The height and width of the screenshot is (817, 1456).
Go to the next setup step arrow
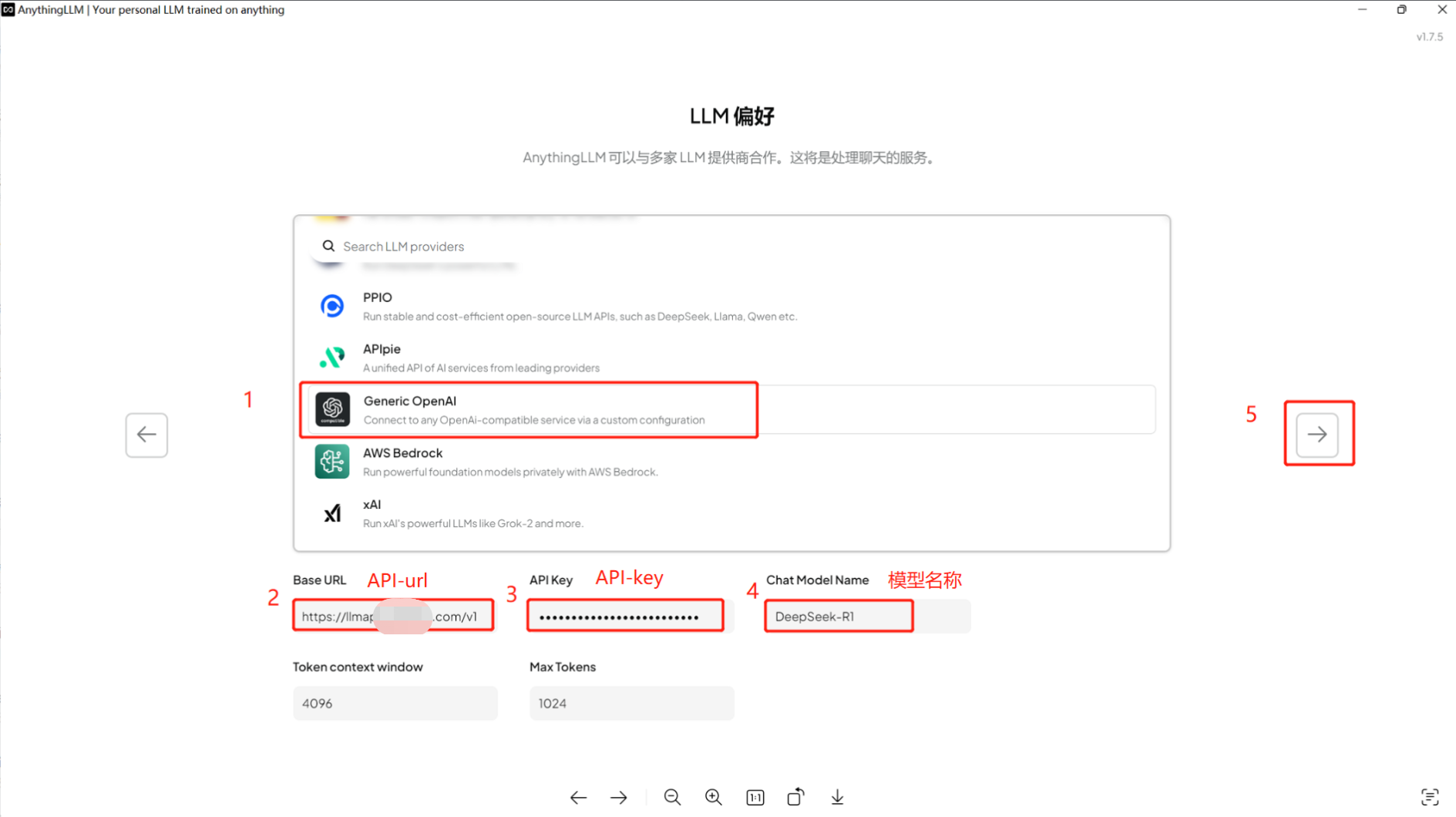click(1317, 435)
